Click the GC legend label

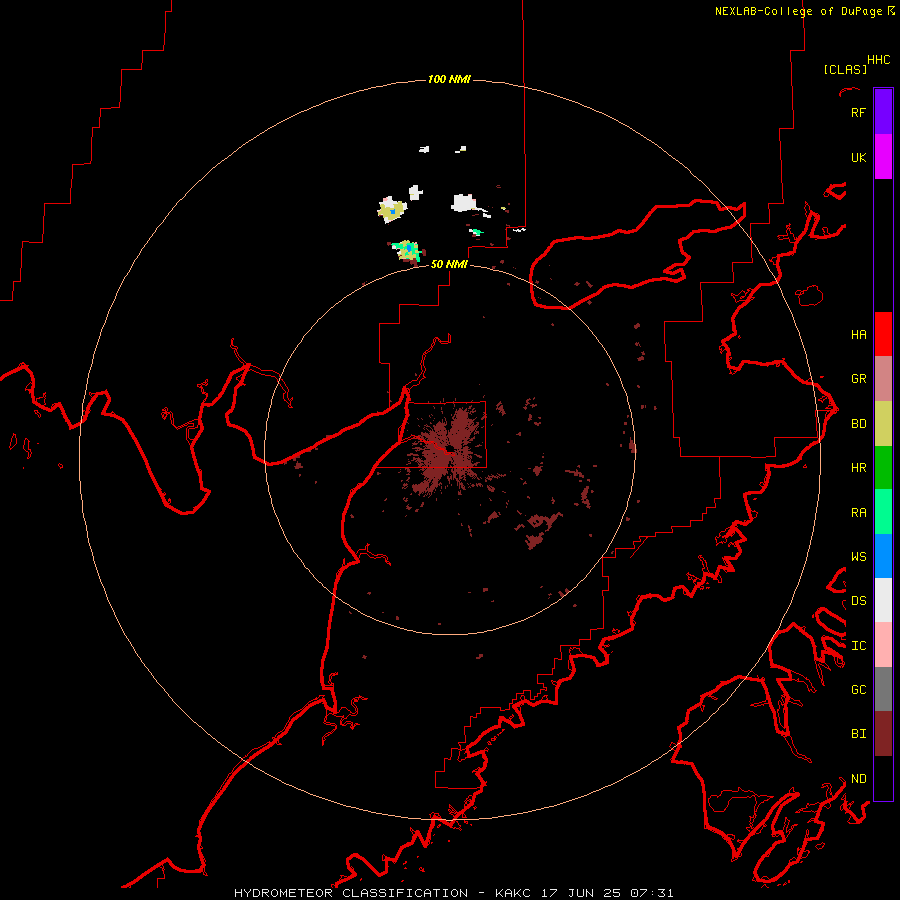858,690
